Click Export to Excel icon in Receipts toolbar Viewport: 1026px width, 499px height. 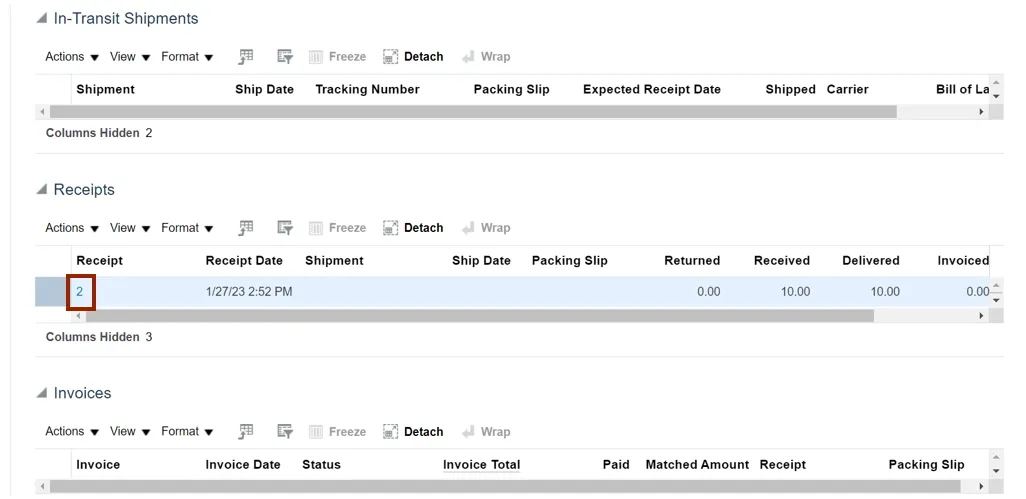click(x=246, y=228)
